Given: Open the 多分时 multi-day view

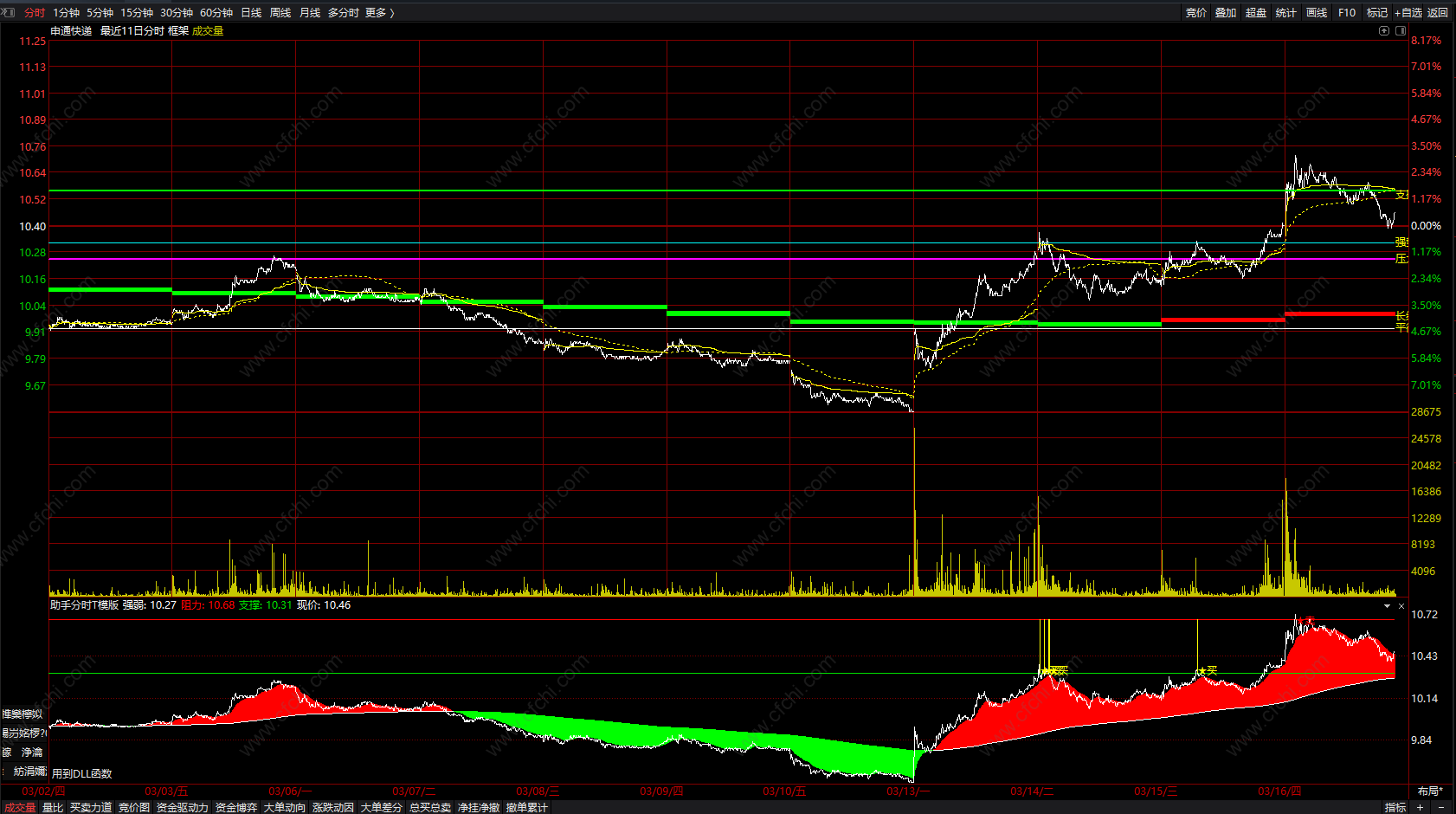Looking at the screenshot, I should [344, 13].
